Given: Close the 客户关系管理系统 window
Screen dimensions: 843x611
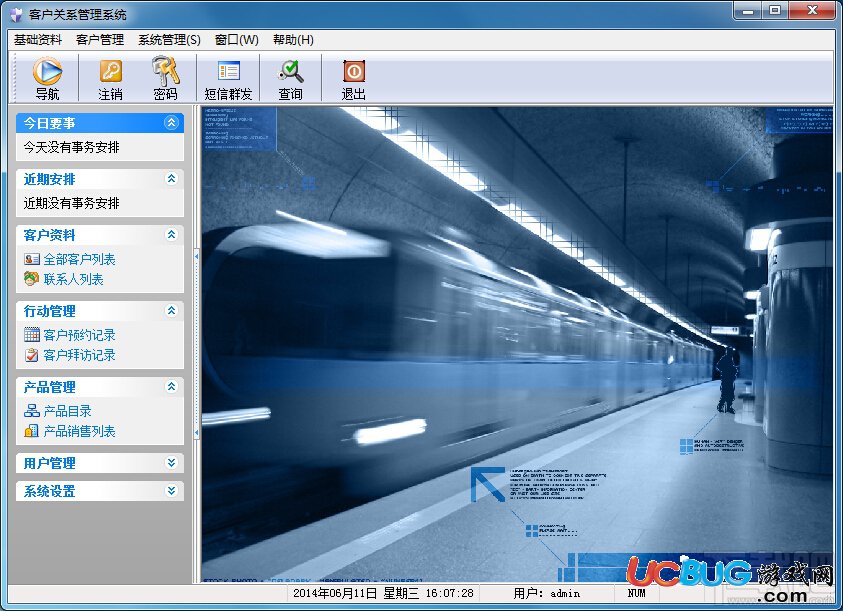Looking at the screenshot, I should point(812,10).
